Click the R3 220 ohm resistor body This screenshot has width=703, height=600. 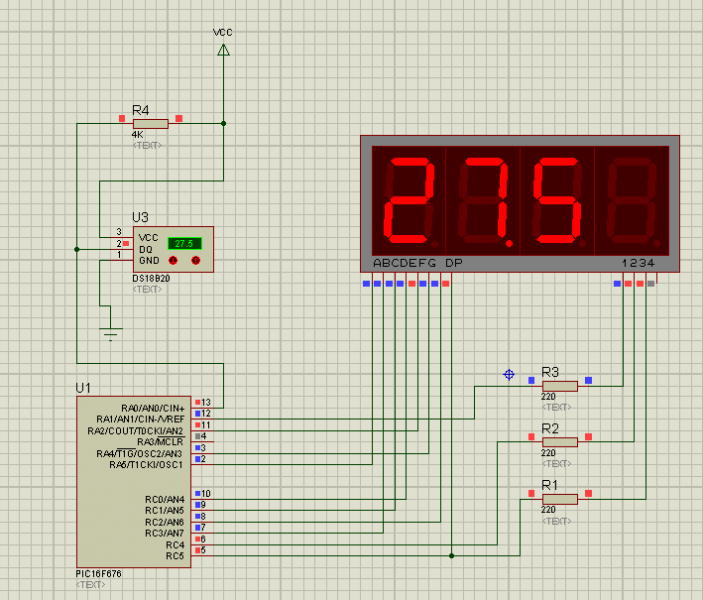559,385
